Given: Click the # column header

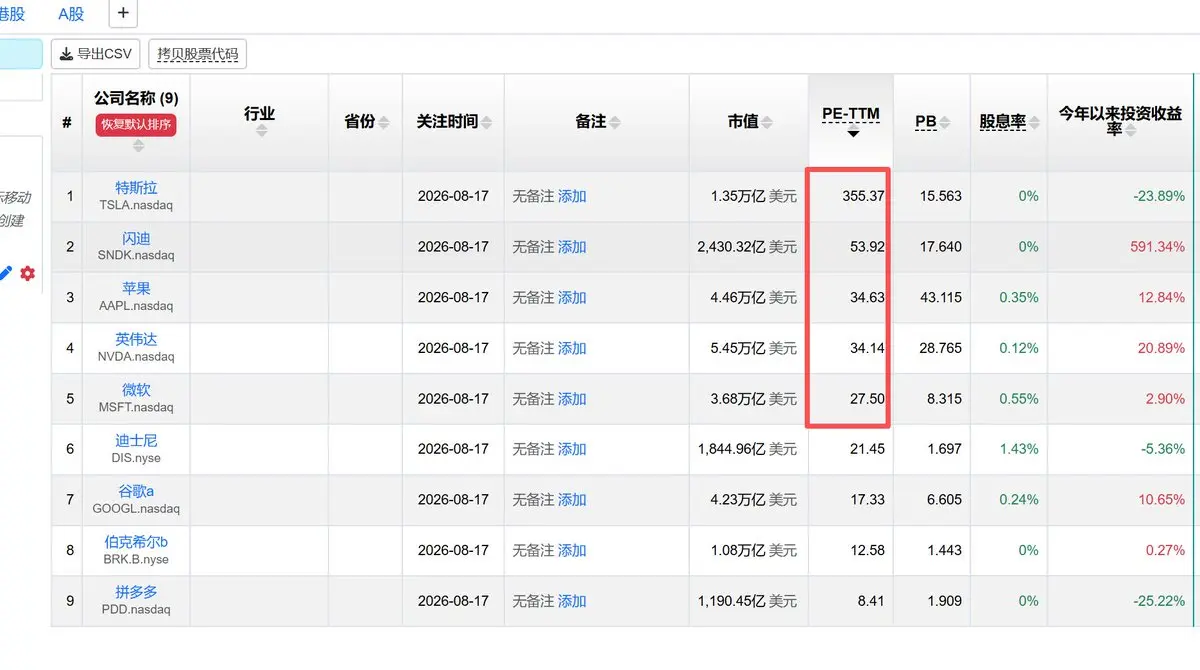Looking at the screenshot, I should pos(67,122).
